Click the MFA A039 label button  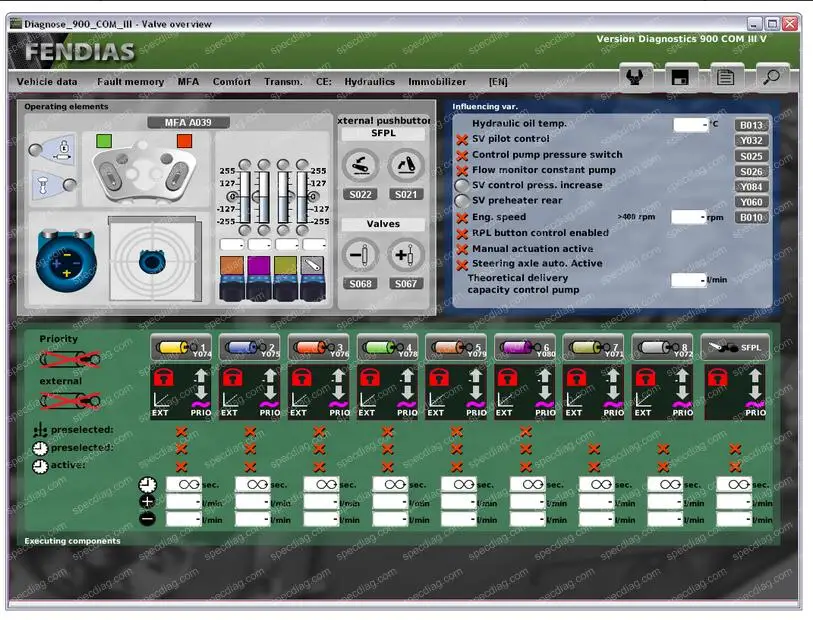(188, 122)
